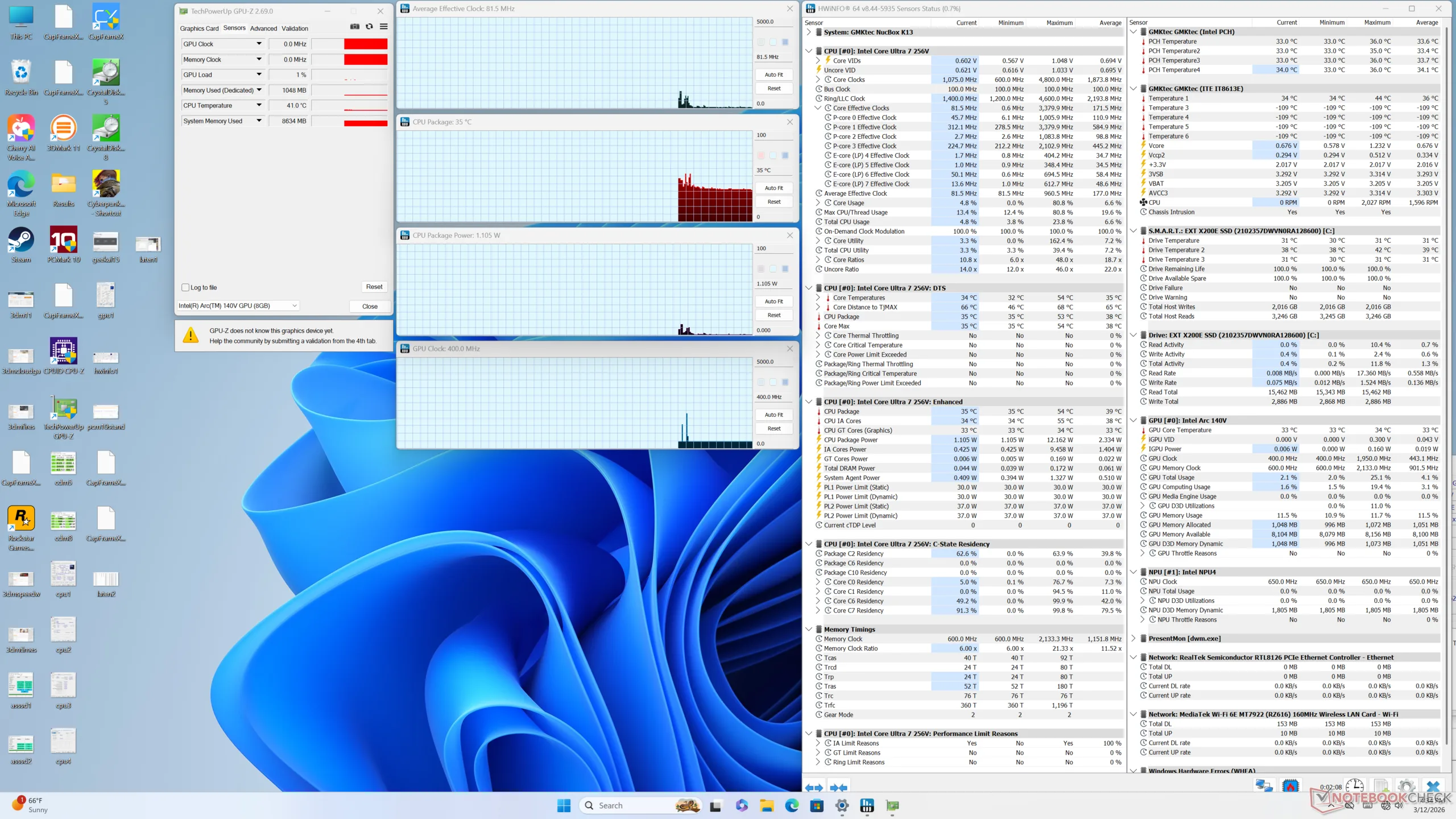This screenshot has width=1456, height=819.
Task: Open Intel Arc 140V GPU selection combo box
Action: [x=238, y=306]
